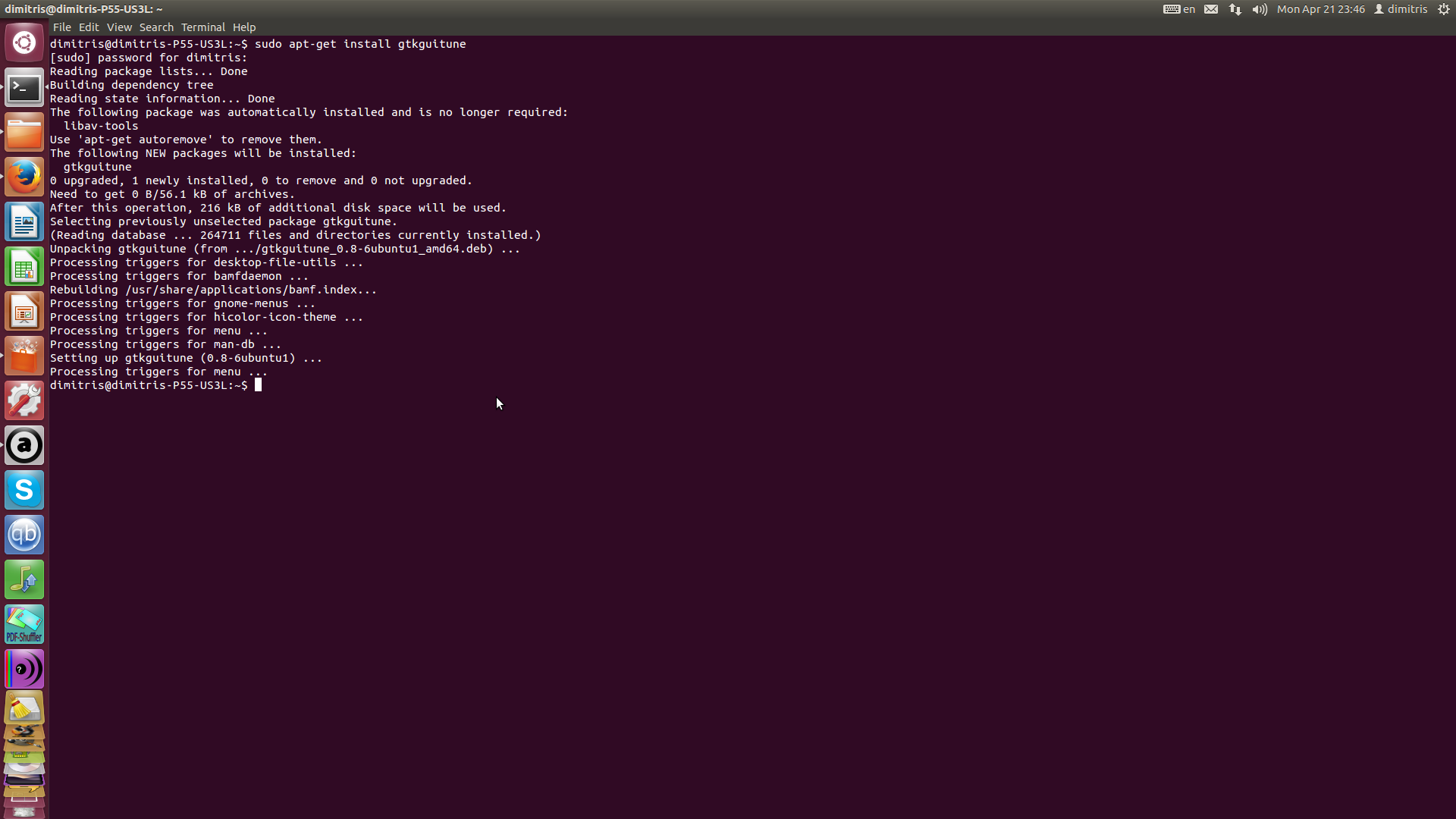Launch LibreOffice Impress from dock
1456x819 pixels.
pos(24,312)
